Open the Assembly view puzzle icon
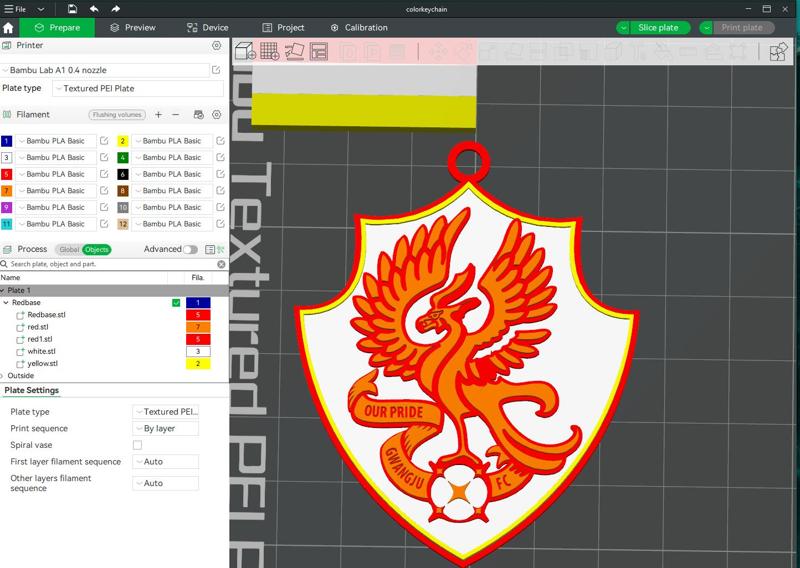Image resolution: width=800 pixels, height=568 pixels. [779, 52]
